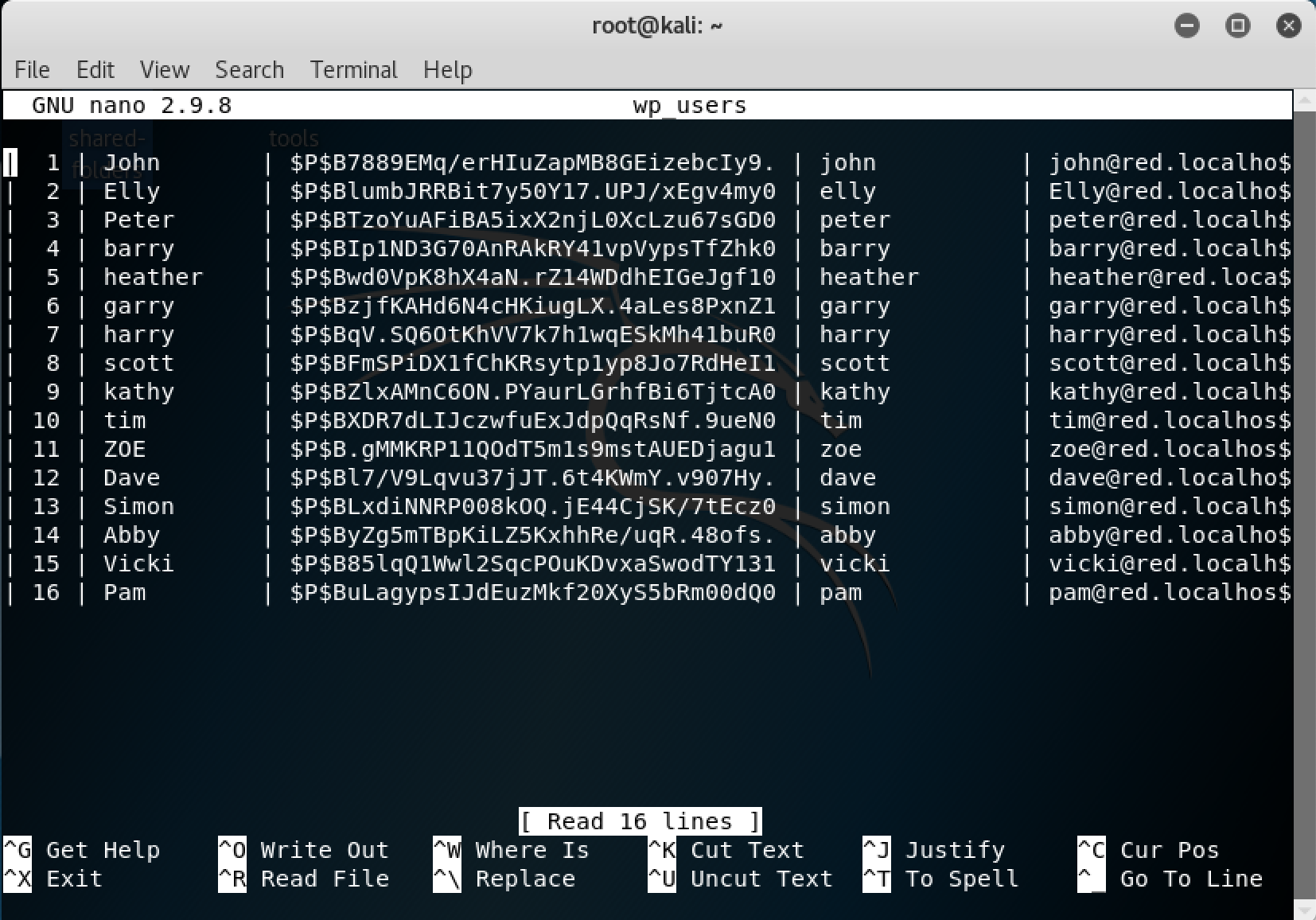This screenshot has width=1316, height=920.
Task: Close the root@kali terminal window
Action: 1288,25
